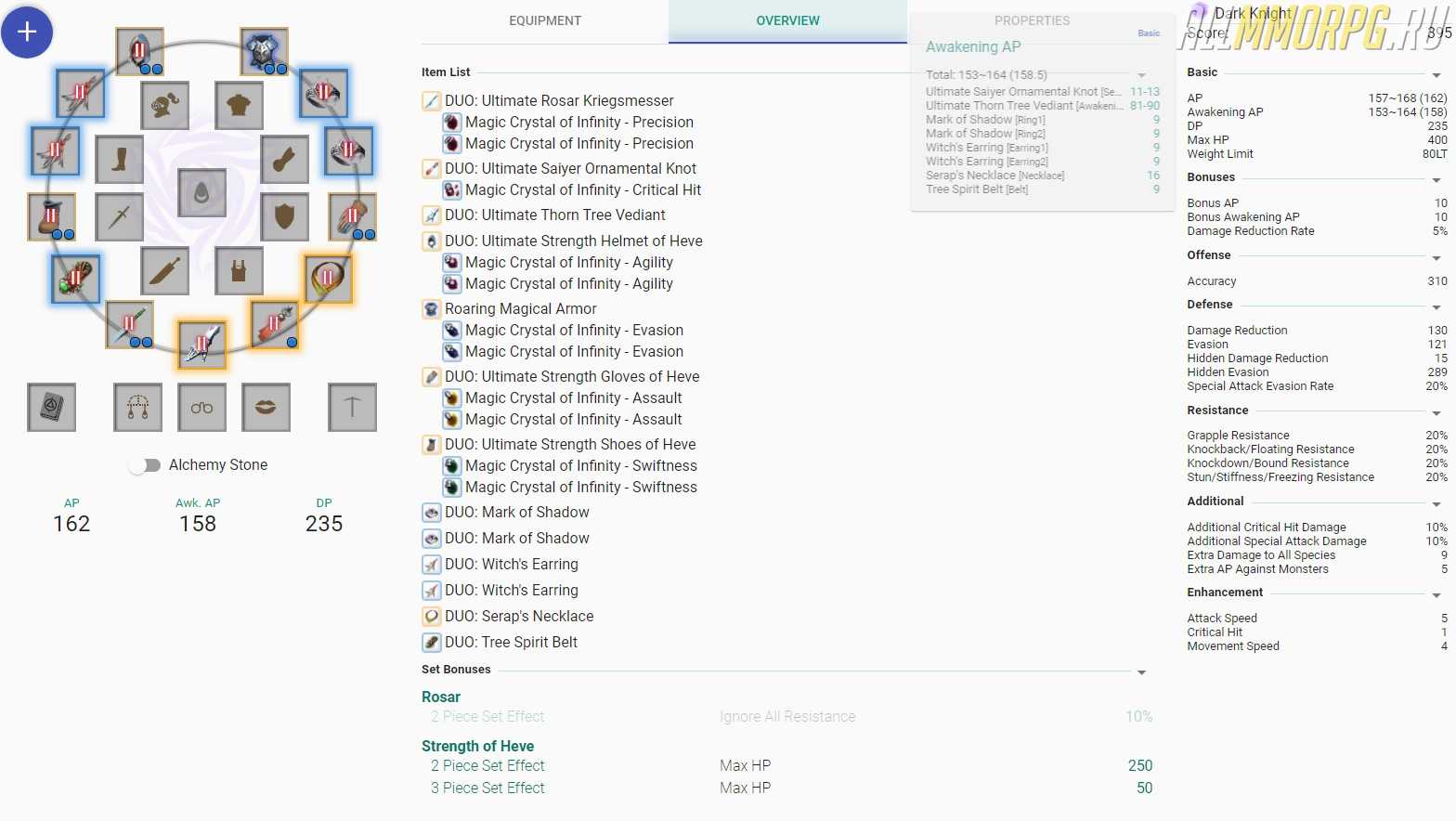Click the center alchemy stone droplet slot

pos(201,193)
